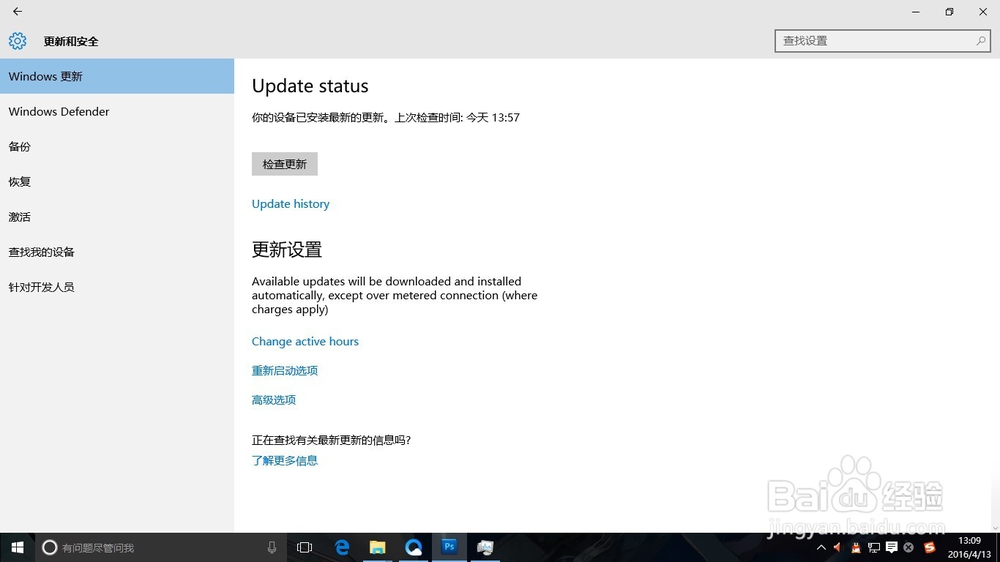Screen dimensions: 1000x562
Task: Open the 查找我的设备 section
Action: pos(117,252)
